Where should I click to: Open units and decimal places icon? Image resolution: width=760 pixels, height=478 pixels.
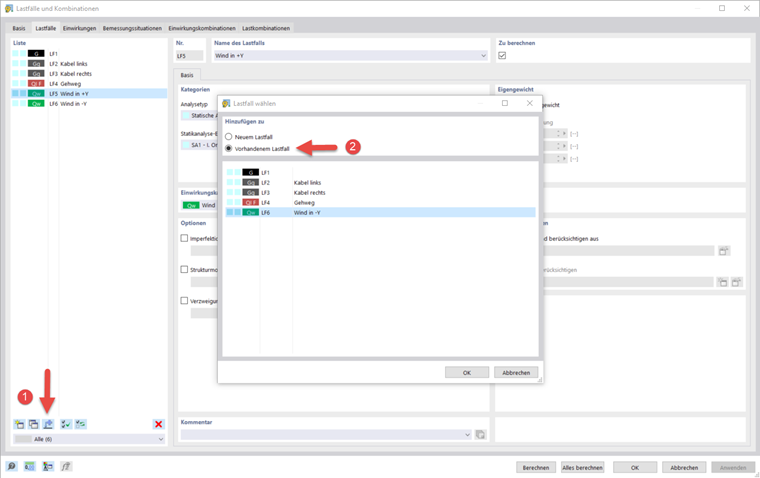click(x=30, y=466)
